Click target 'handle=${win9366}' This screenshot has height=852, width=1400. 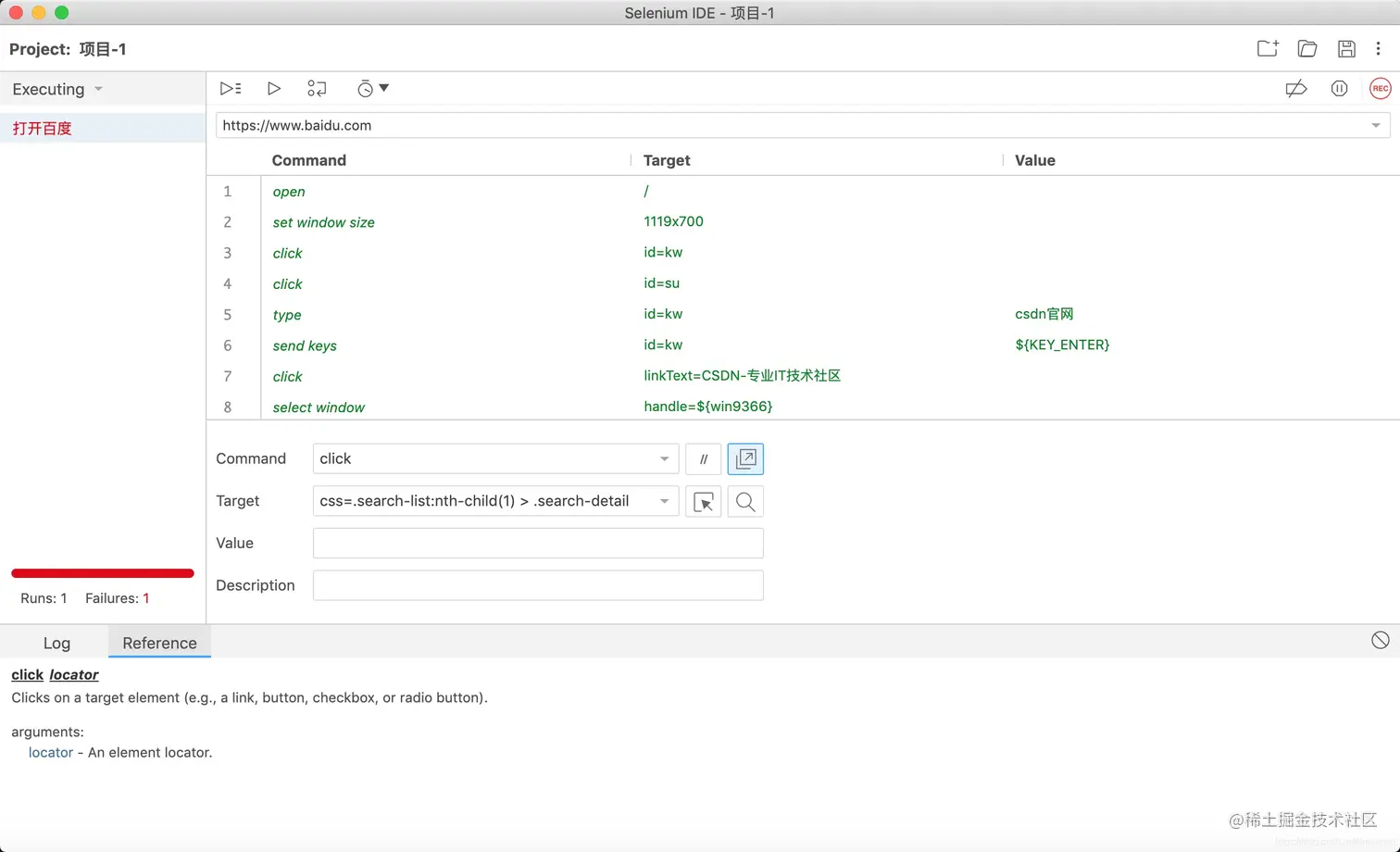708,407
